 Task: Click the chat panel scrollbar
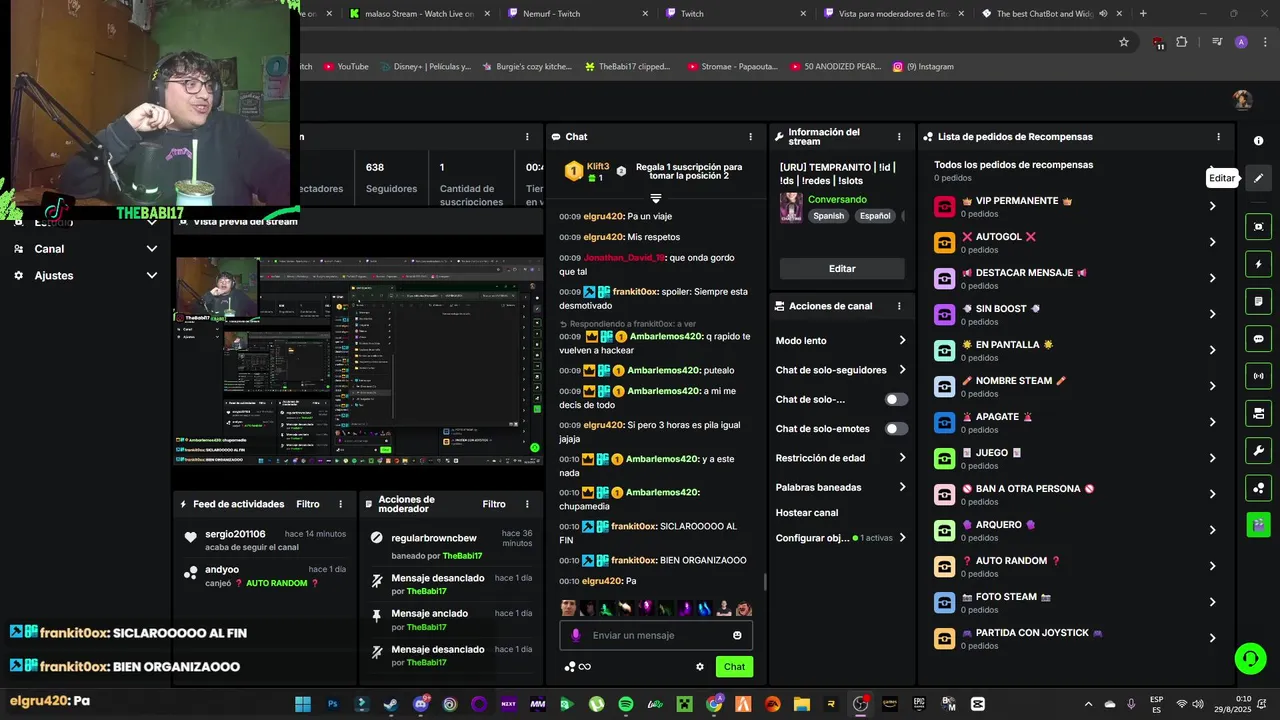point(765,581)
